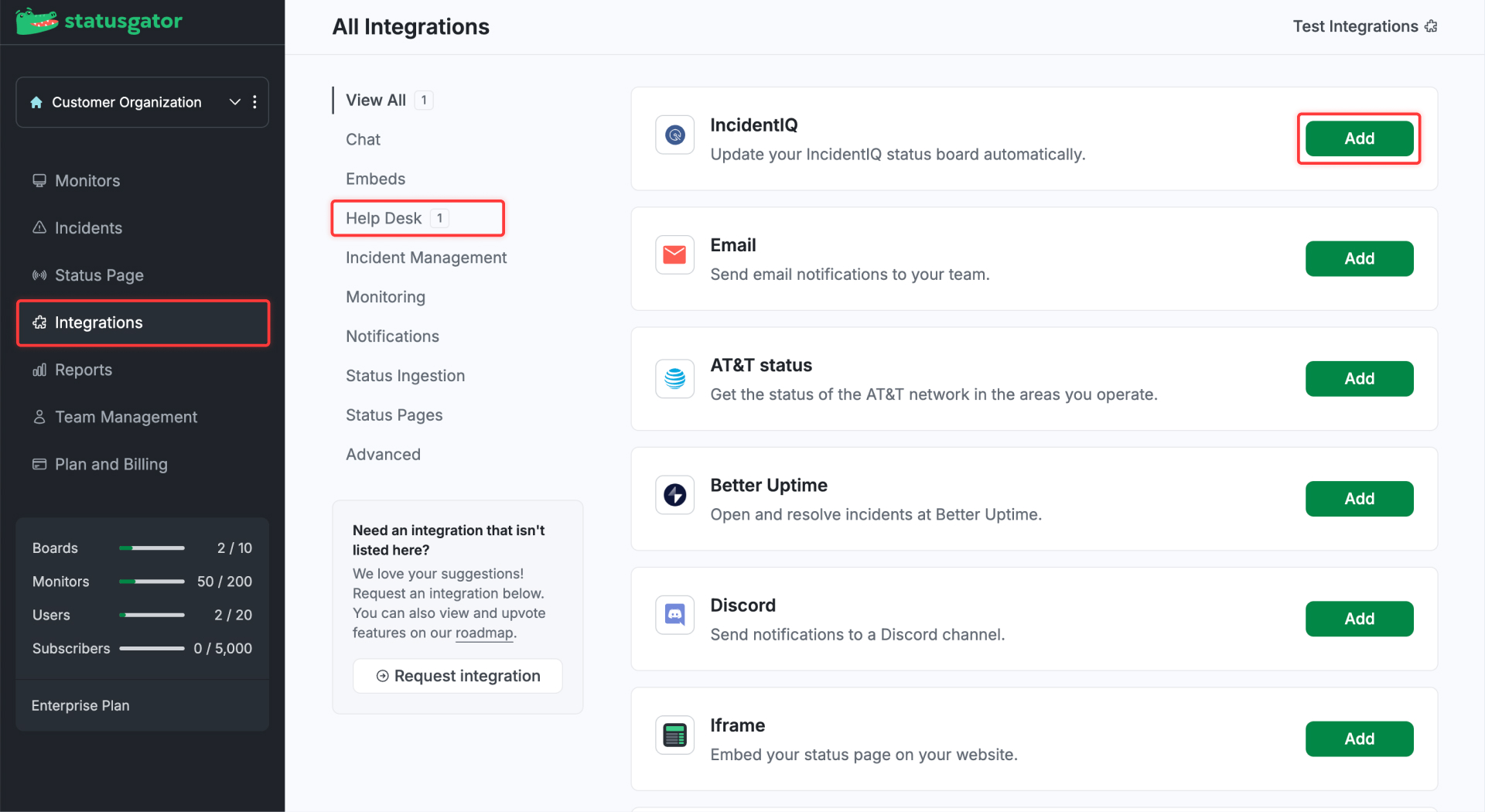This screenshot has height=812, width=1485.
Task: Add the Discord integration
Action: [x=1359, y=619]
